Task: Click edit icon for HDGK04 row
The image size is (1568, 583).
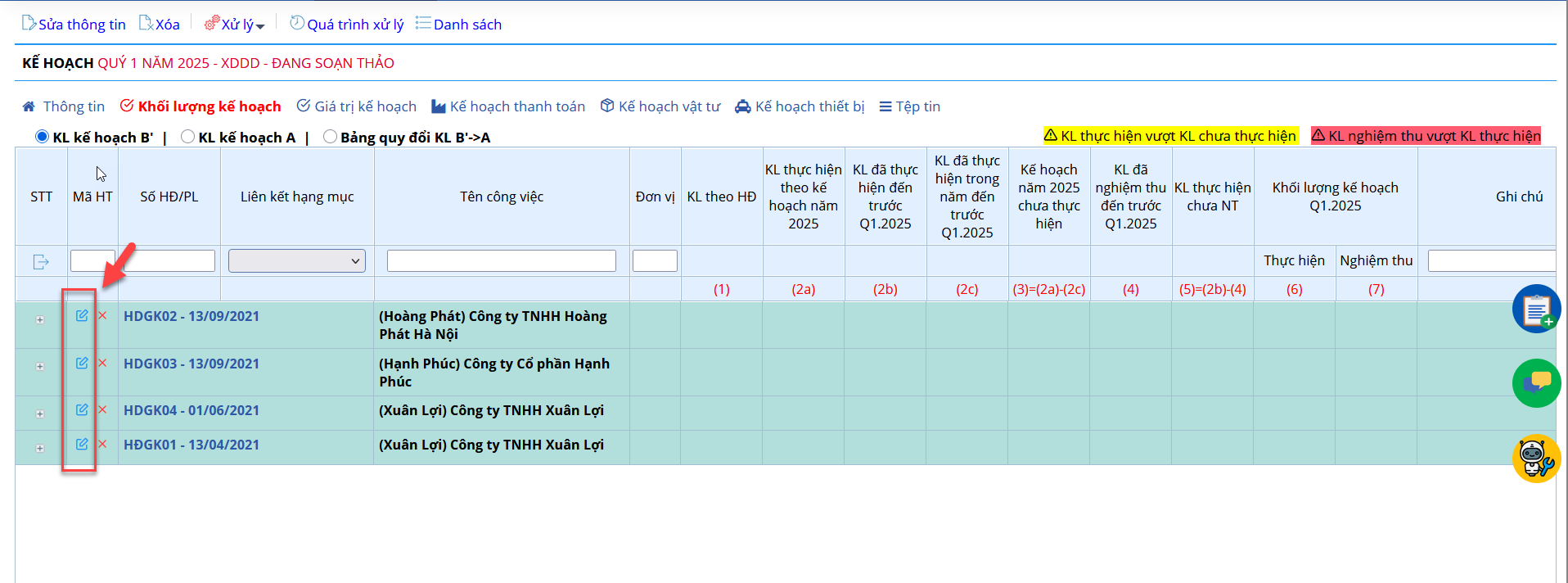Action: (82, 409)
